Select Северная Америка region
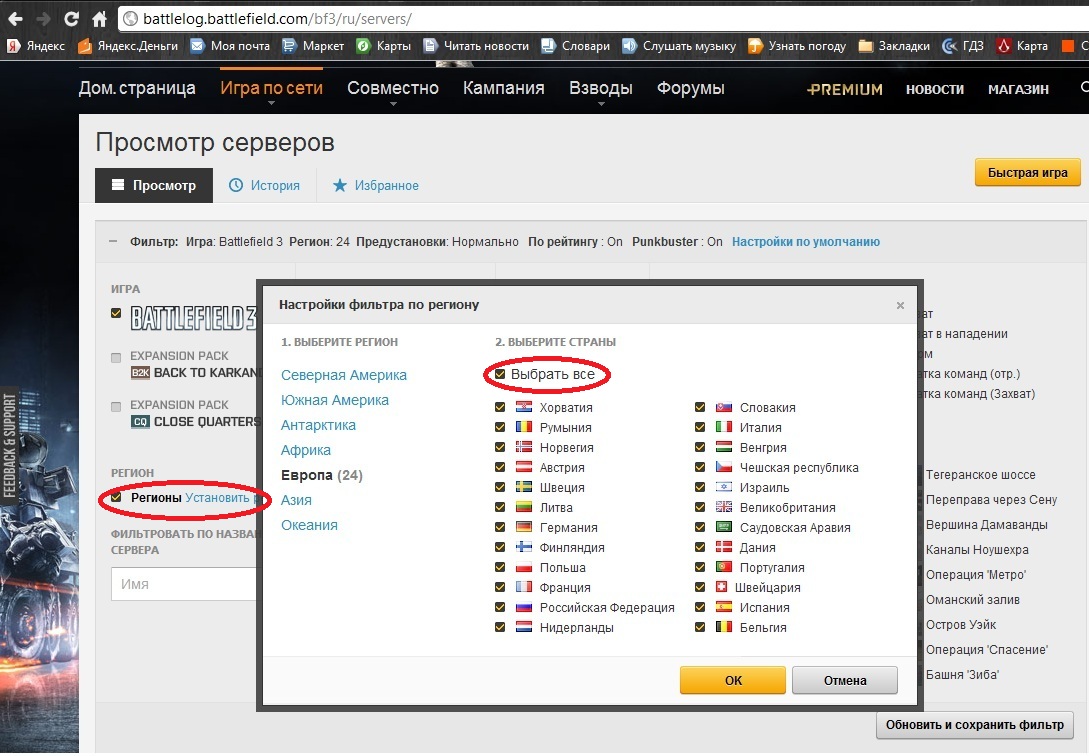This screenshot has height=756, width=1089. click(x=344, y=375)
